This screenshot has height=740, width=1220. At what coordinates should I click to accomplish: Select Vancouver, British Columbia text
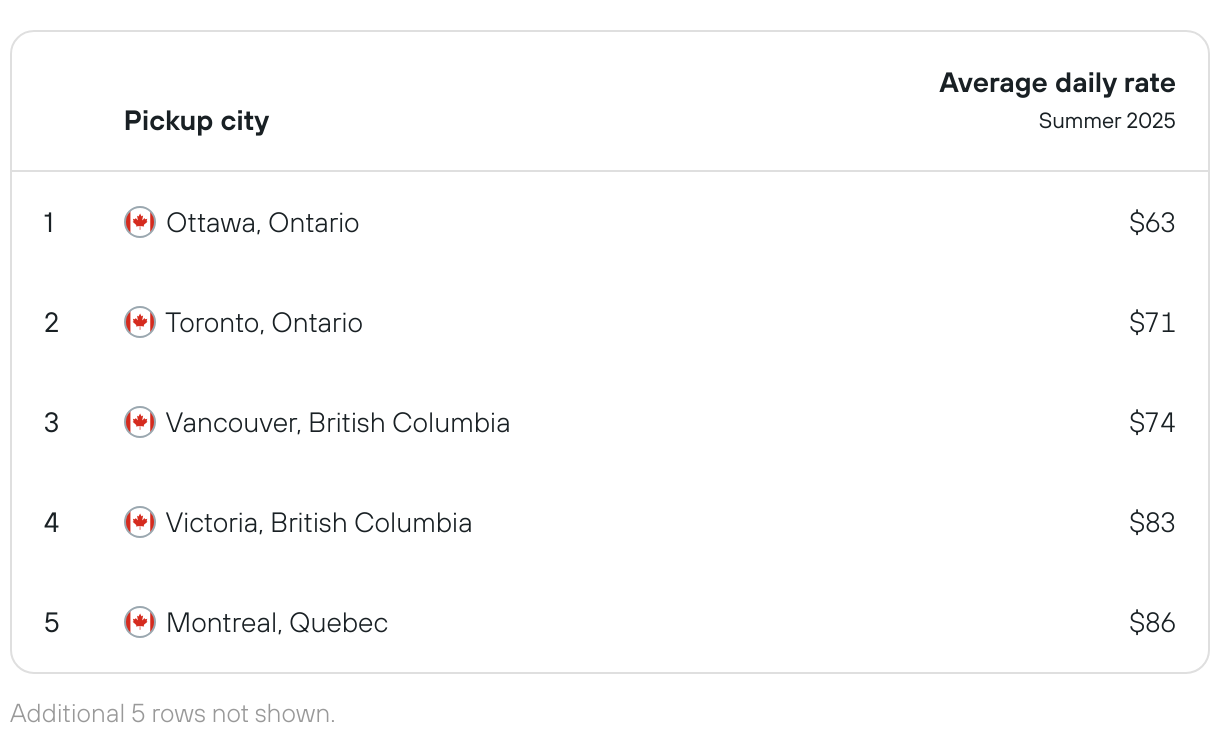coord(338,423)
